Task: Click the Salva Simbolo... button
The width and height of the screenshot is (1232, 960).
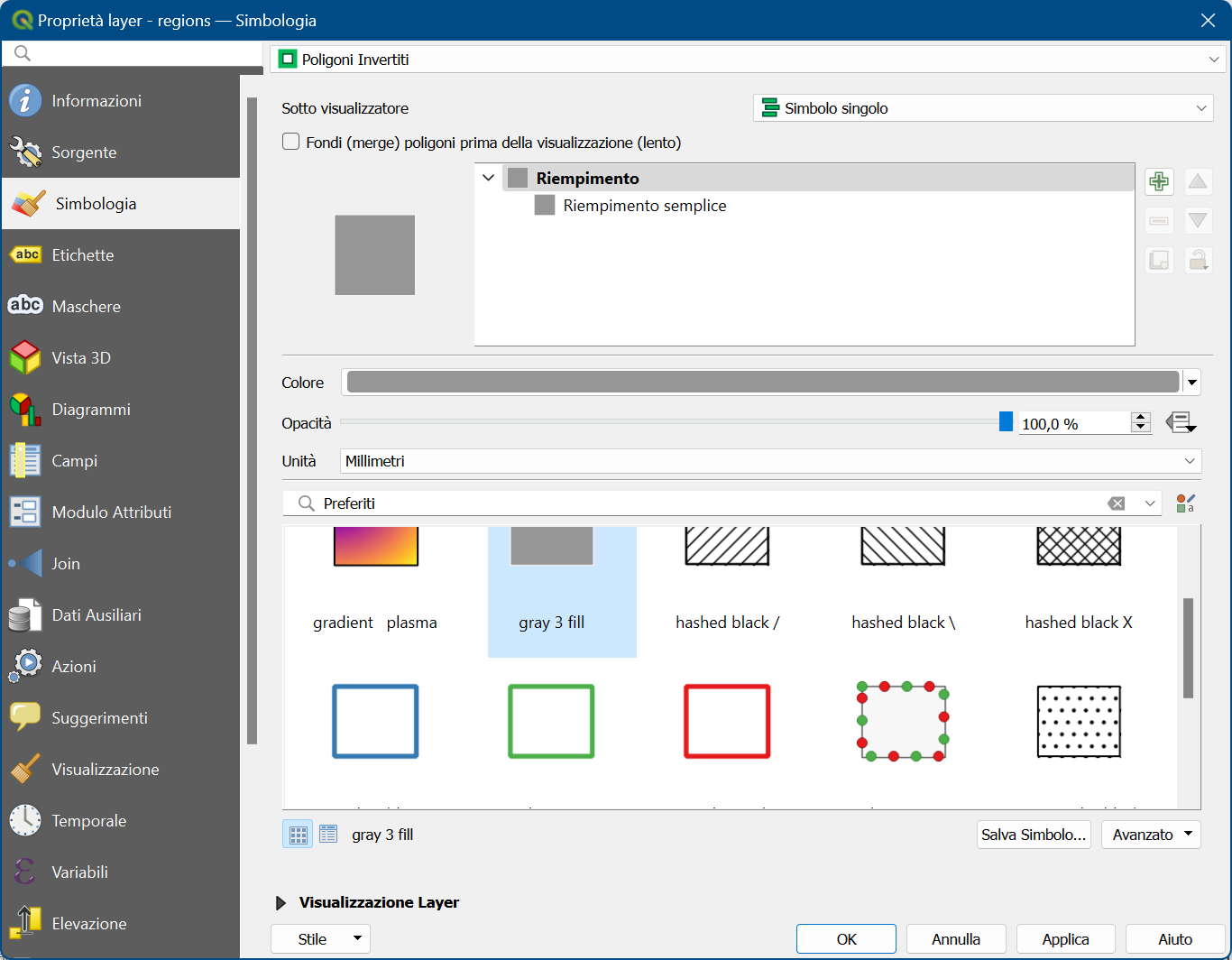Action: click(1034, 835)
